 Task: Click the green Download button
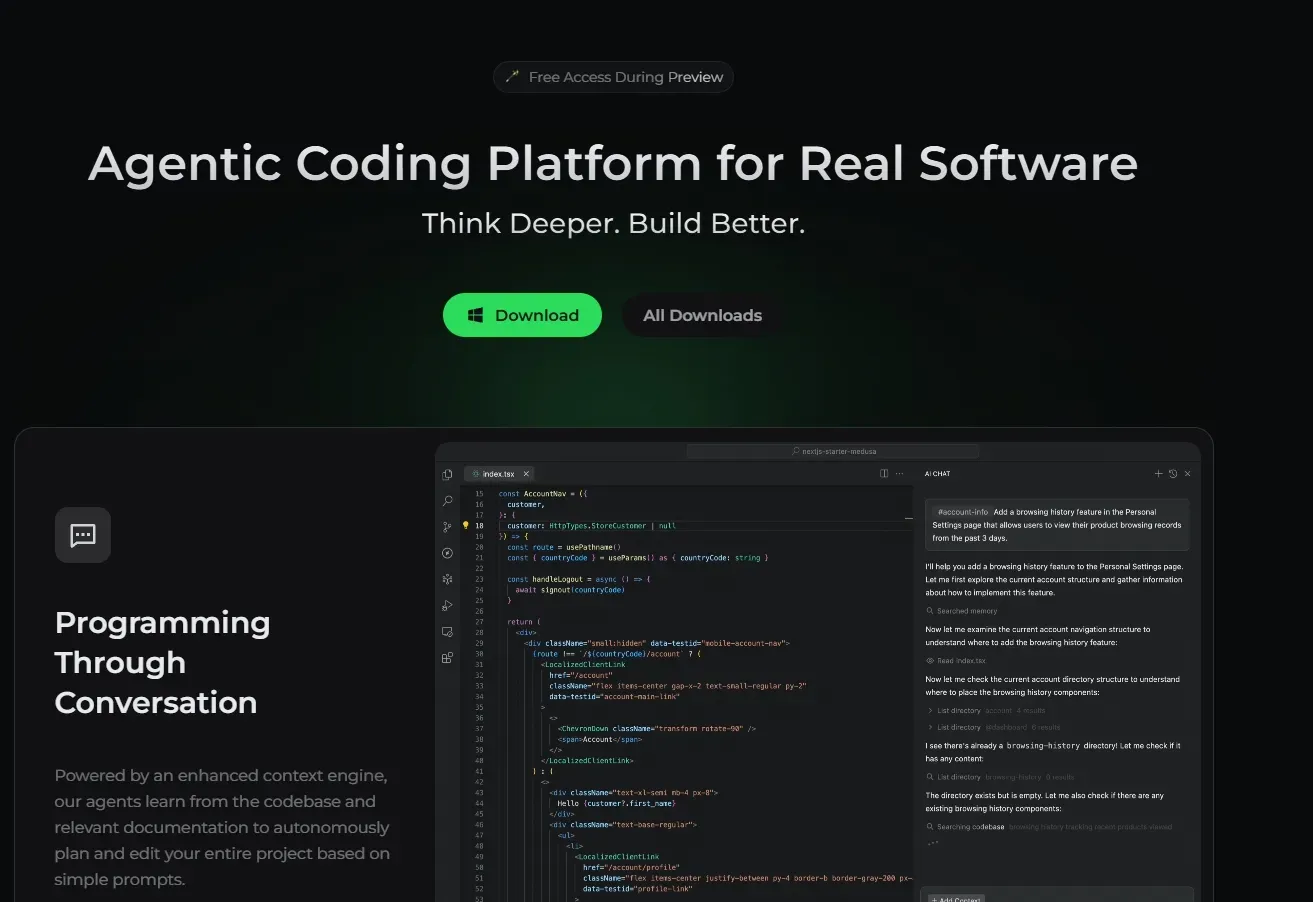(522, 315)
